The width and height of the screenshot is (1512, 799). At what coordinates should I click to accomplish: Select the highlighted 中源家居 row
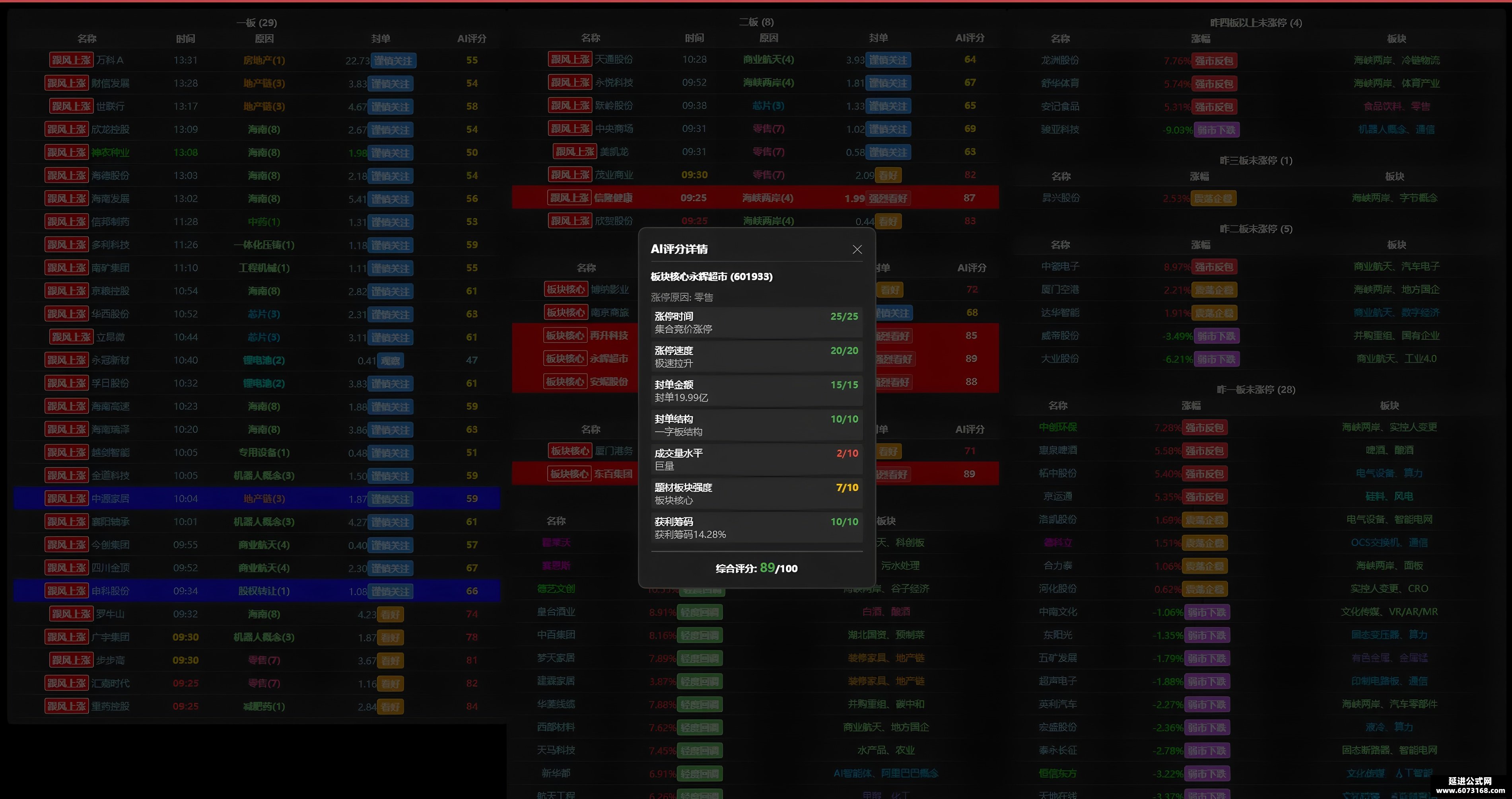(x=257, y=499)
